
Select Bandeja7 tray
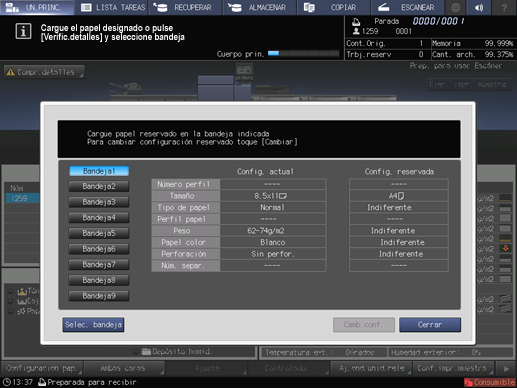[99, 265]
